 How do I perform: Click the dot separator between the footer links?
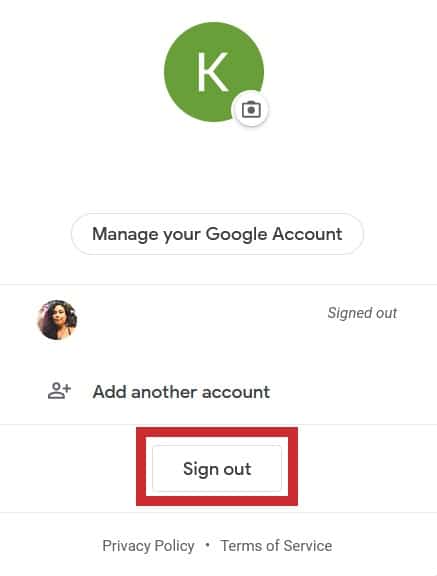coord(207,544)
